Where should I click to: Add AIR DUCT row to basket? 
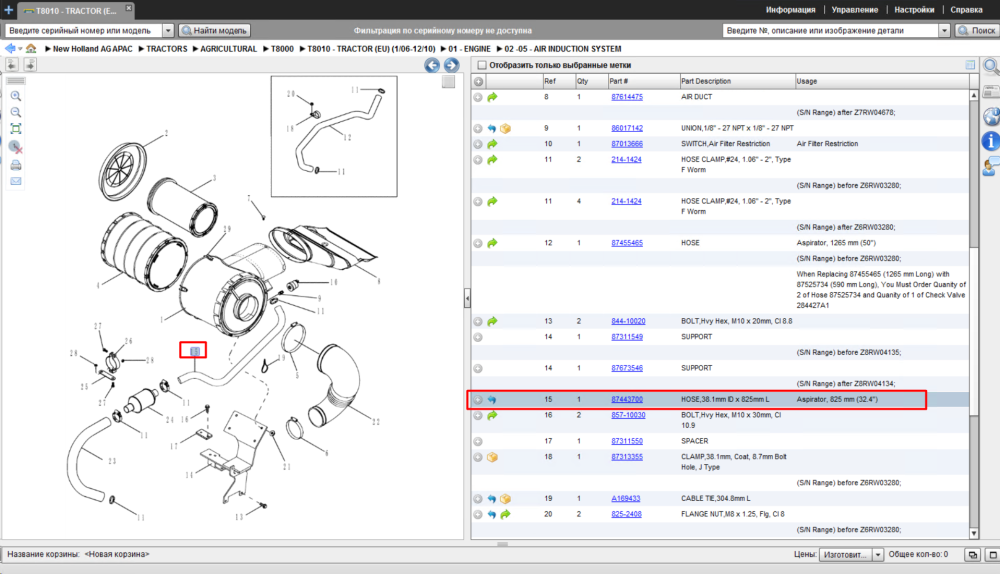478,97
